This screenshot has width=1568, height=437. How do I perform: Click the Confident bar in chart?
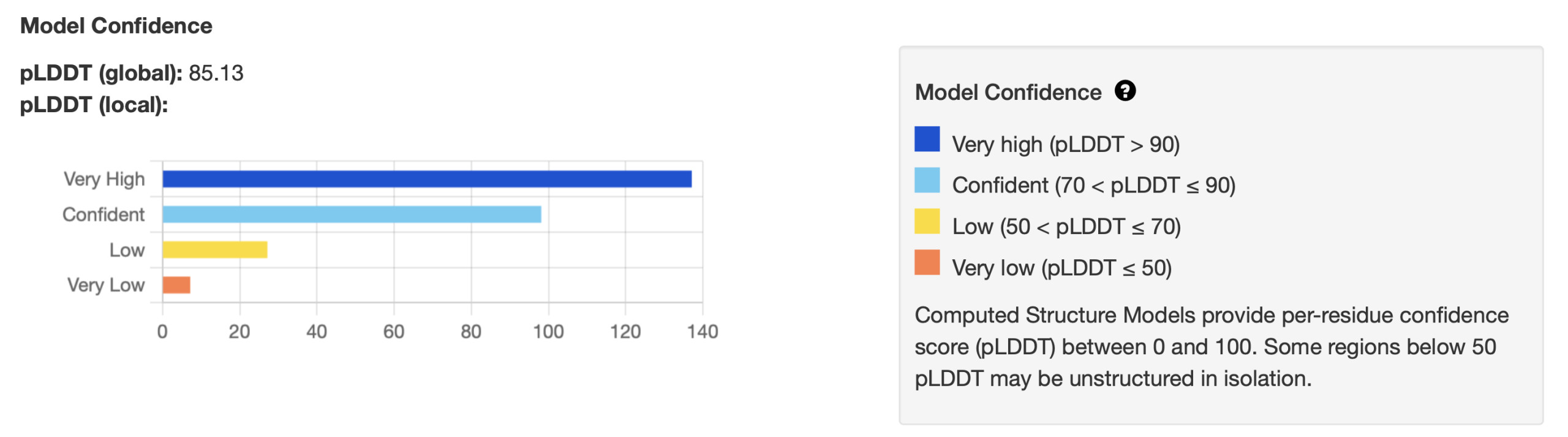coord(352,215)
